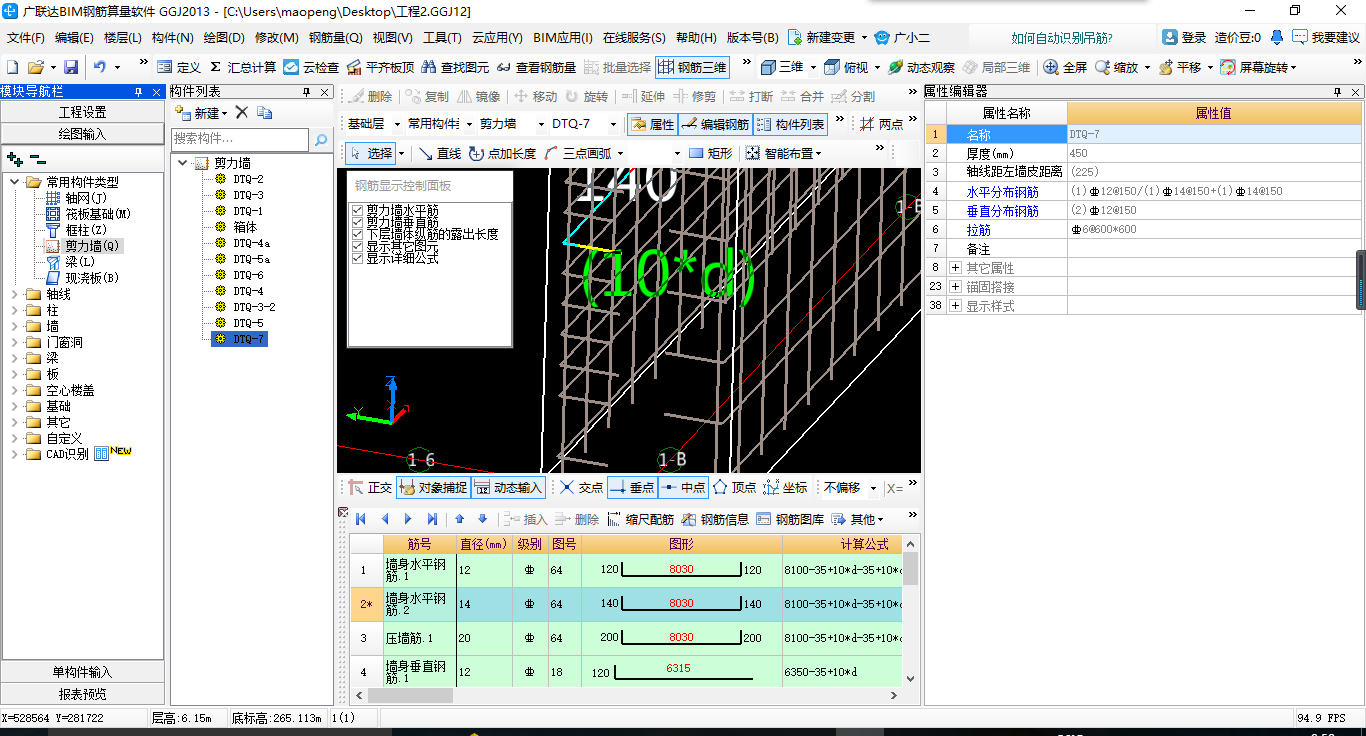Toggle 剪力墙水平筋 checkbox
The width and height of the screenshot is (1366, 736).
click(358, 211)
